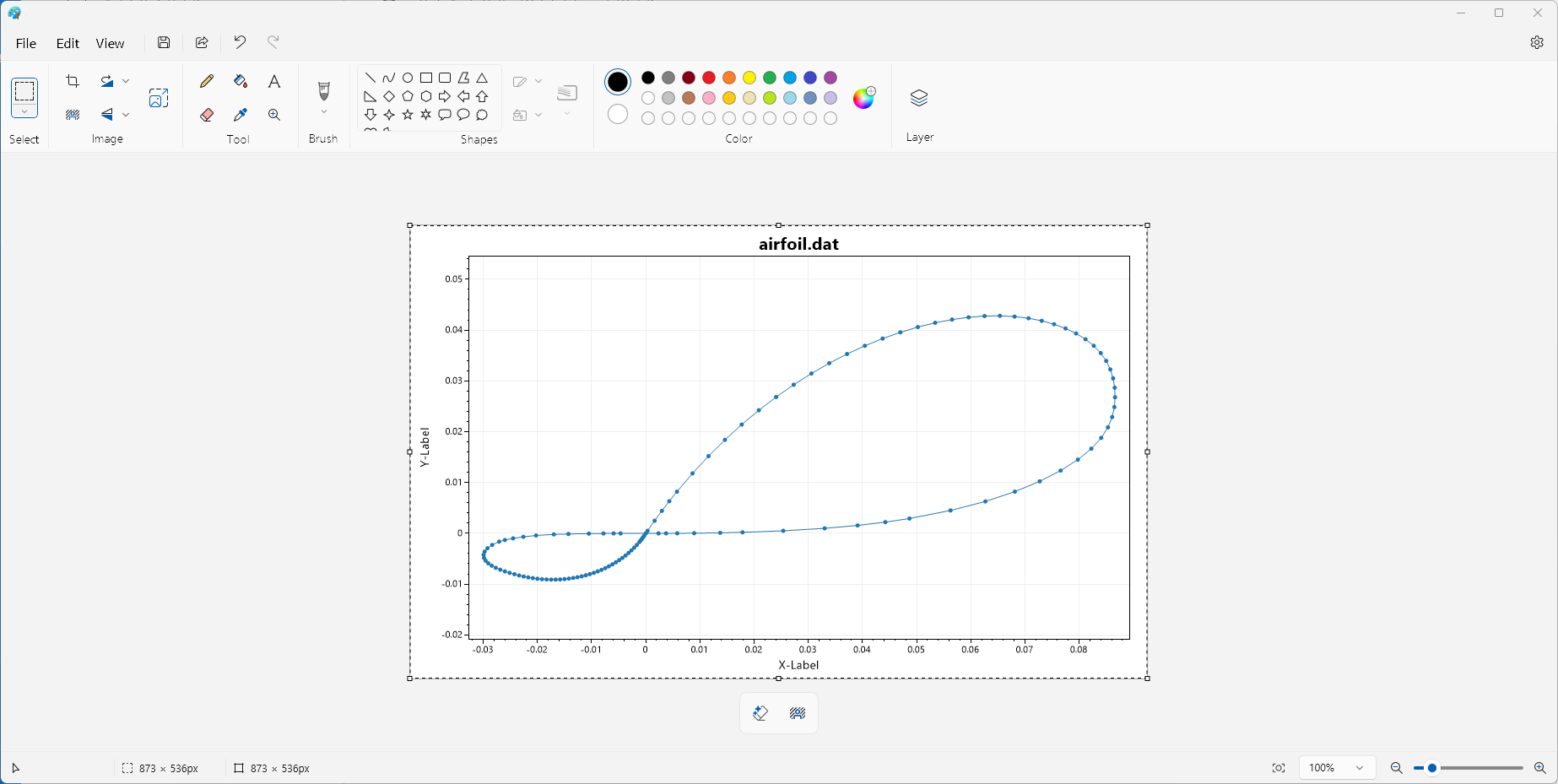Open the Image Creator tool
The height and width of the screenshot is (784, 1558).
pos(159,98)
